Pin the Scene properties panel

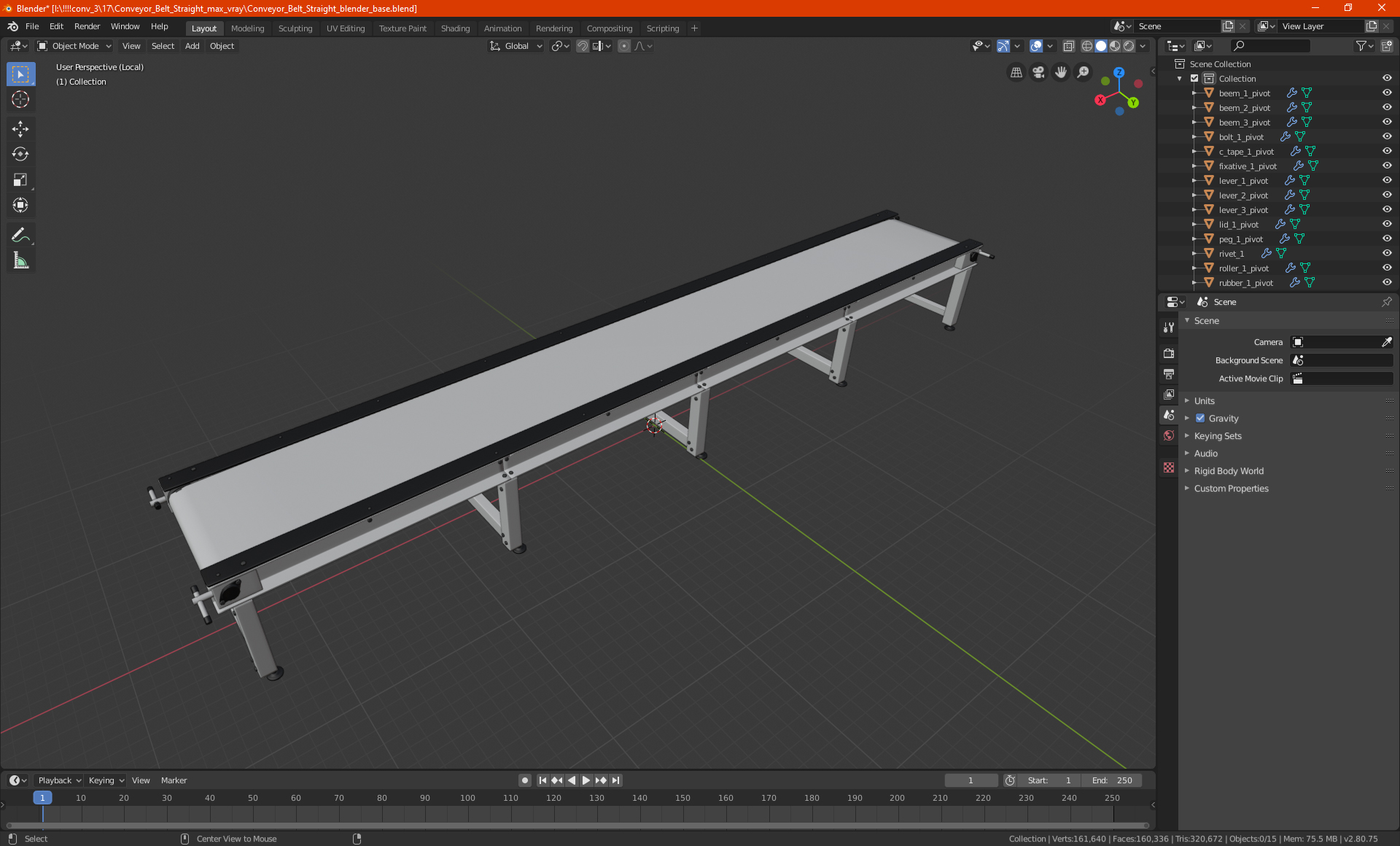tap(1386, 302)
